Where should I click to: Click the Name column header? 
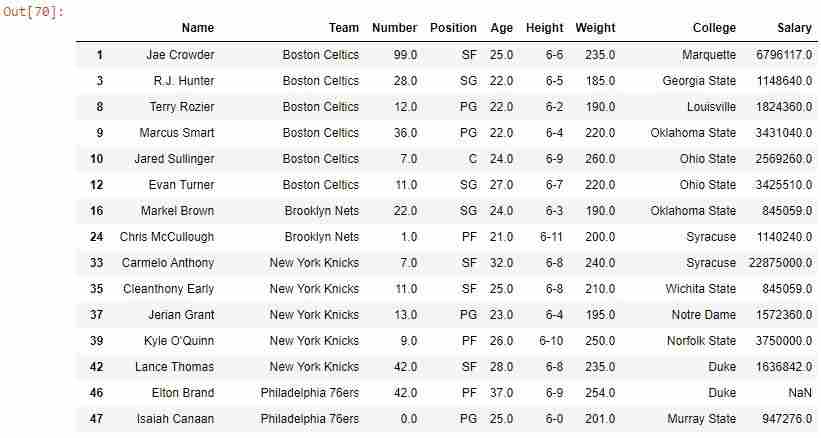coord(198,28)
